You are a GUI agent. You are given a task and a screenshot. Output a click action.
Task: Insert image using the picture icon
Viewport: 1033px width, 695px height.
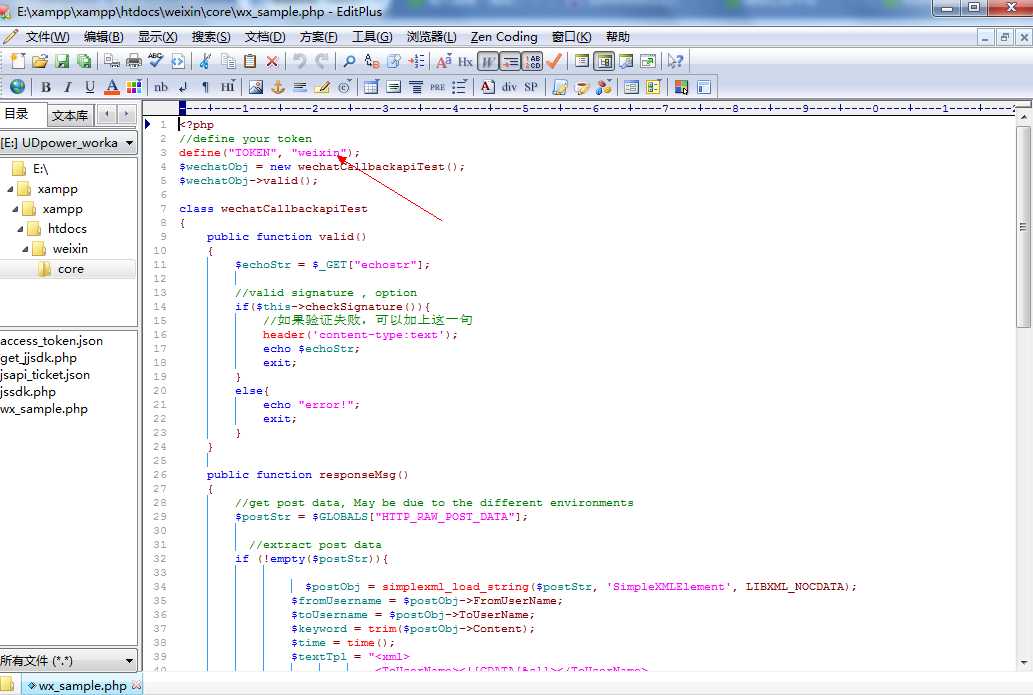[256, 87]
